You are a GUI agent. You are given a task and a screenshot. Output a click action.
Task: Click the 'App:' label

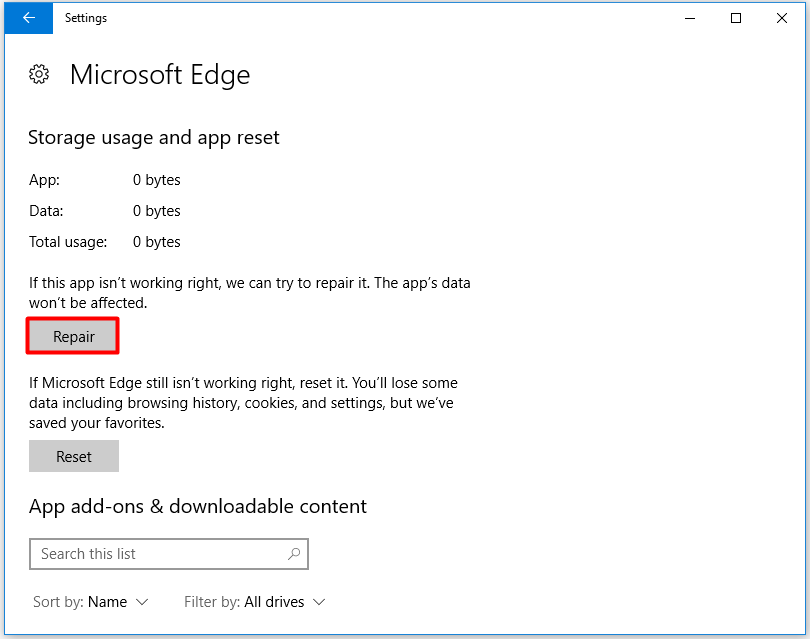pyautogui.click(x=44, y=180)
